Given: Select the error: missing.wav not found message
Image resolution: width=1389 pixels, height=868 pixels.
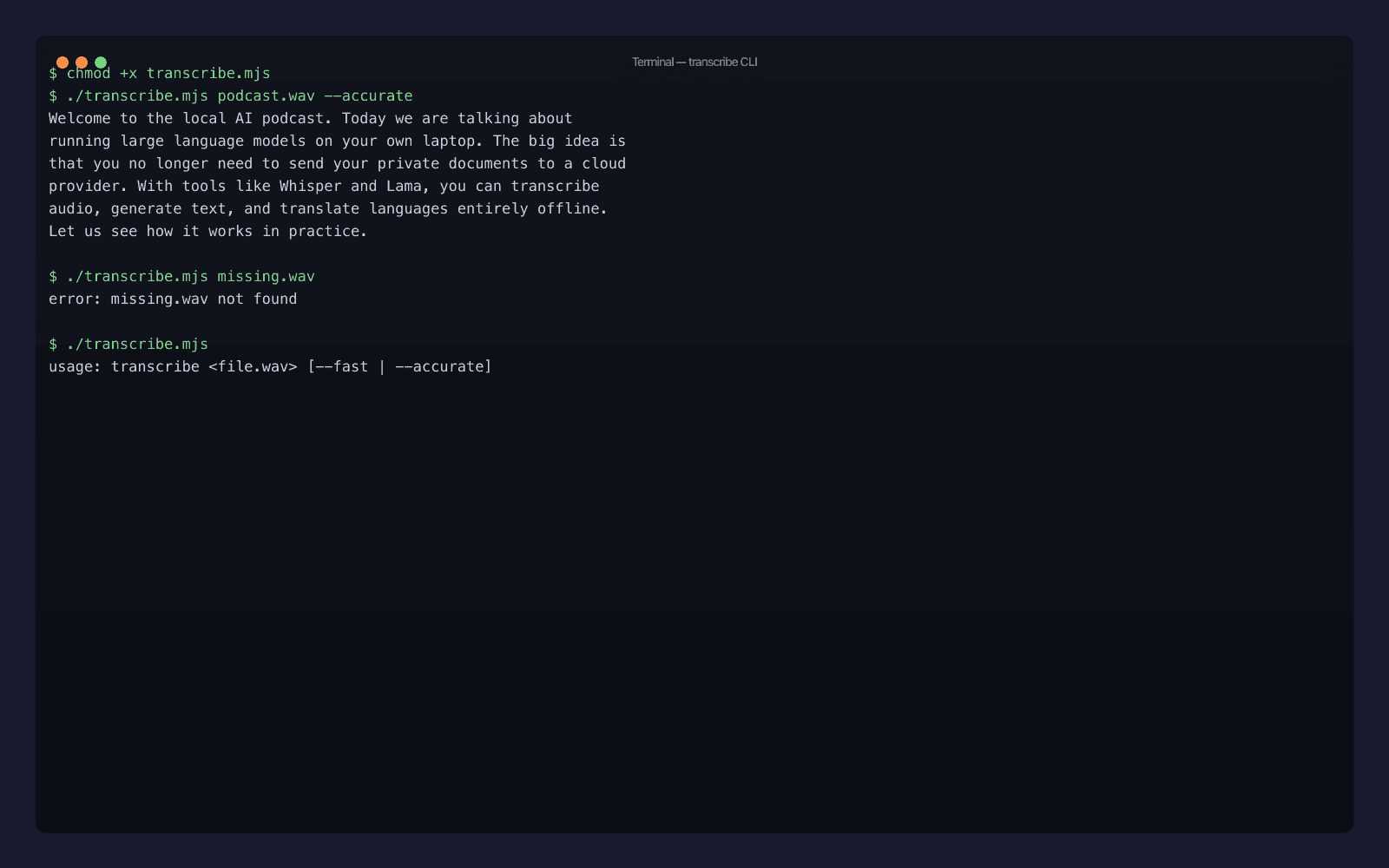Looking at the screenshot, I should pos(173,299).
